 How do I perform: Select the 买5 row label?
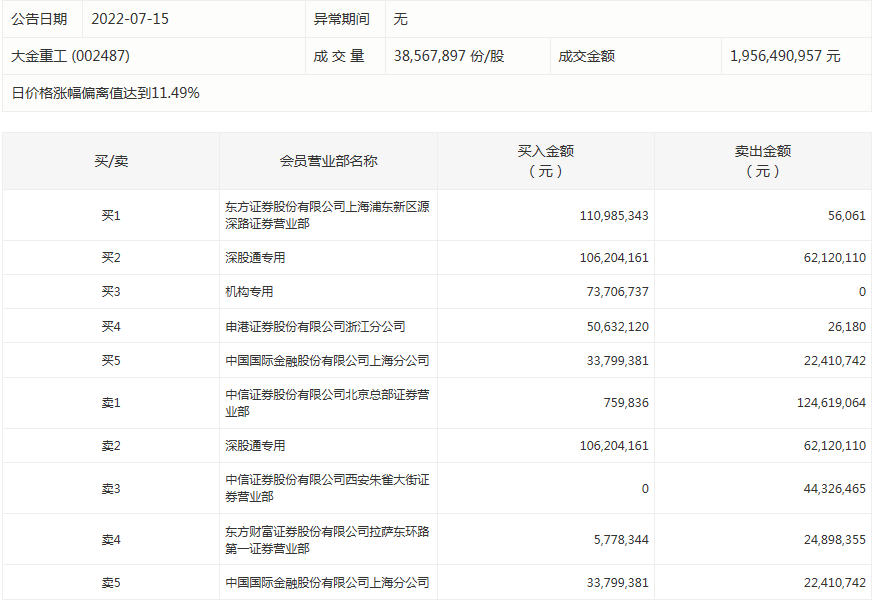111,360
